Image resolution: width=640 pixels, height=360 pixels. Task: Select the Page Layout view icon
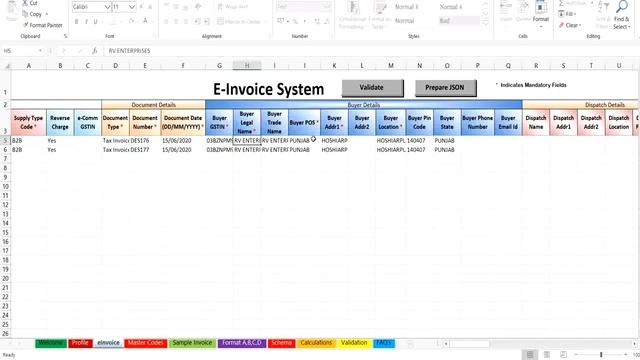coord(547,355)
